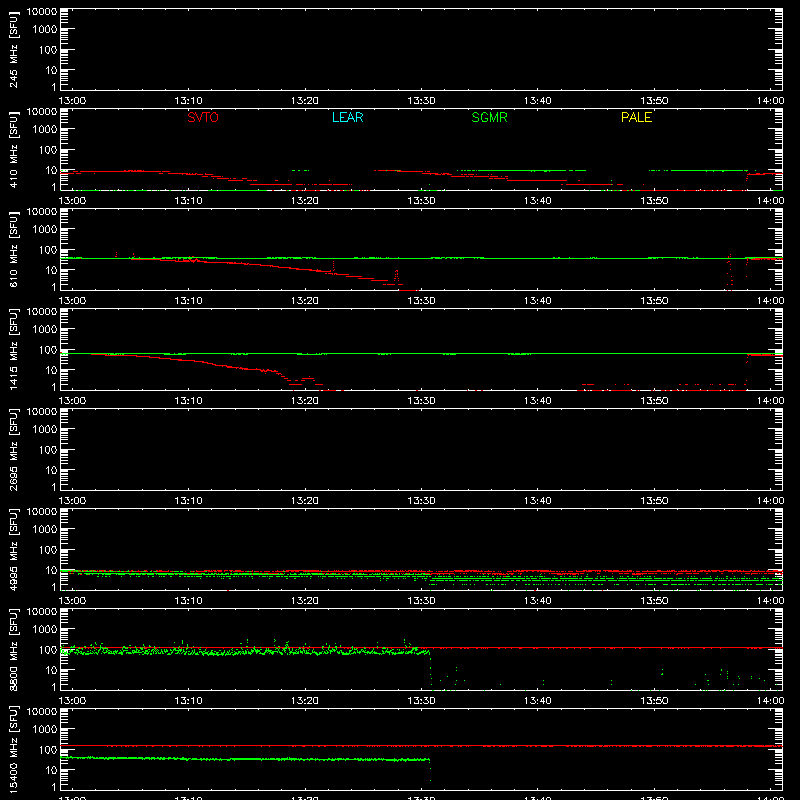This screenshot has height=800, width=800.
Task: Click 14:00 tick under the 410 MHz panel
Action: 770,201
